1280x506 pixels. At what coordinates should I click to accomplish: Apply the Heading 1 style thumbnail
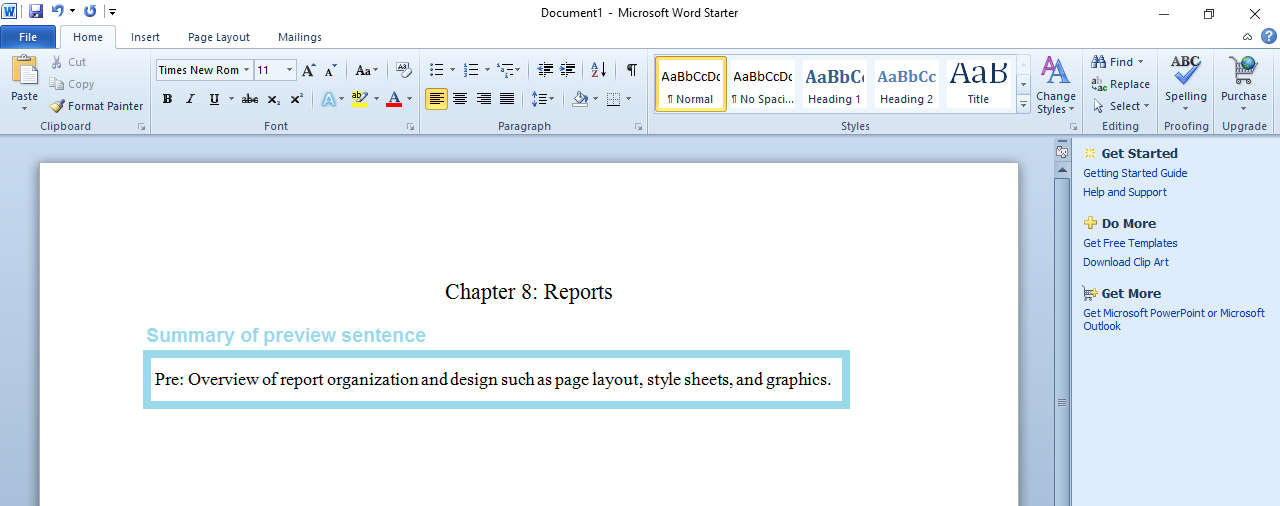click(x=834, y=83)
